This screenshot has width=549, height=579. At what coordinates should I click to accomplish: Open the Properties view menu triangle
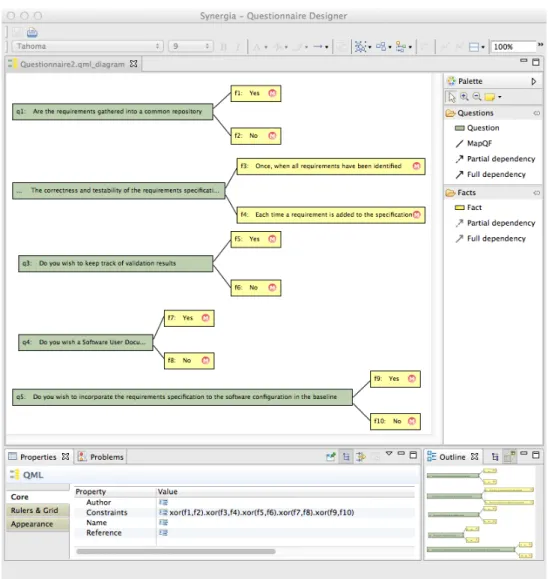(389, 453)
